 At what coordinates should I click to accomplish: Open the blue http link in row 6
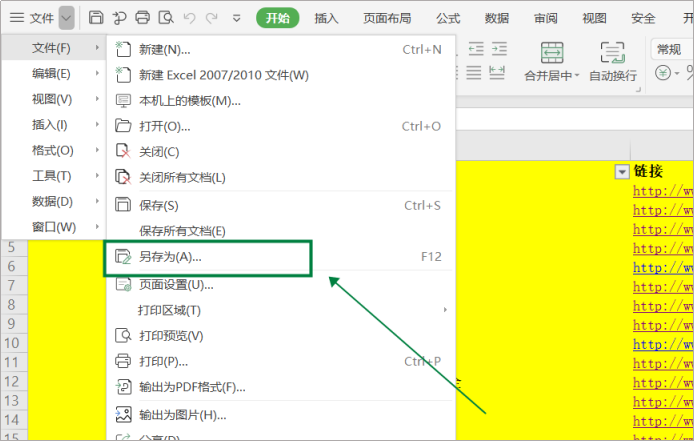pyautogui.click(x=663, y=267)
